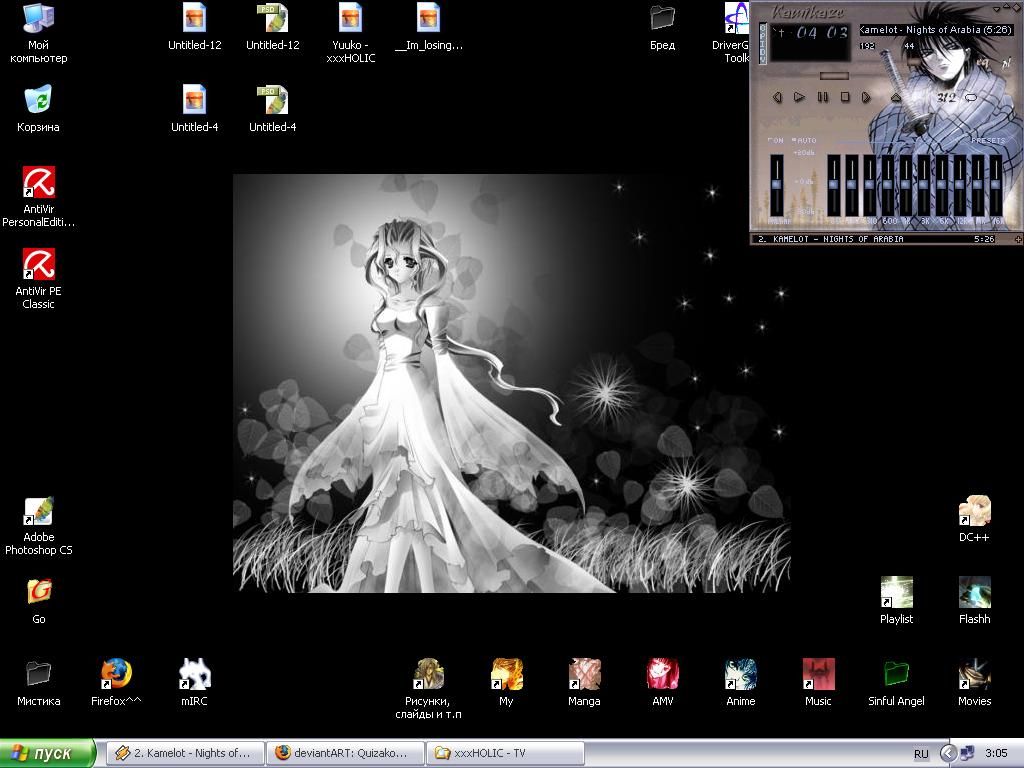Toggle repeat loop in Winamp player
The width and height of the screenshot is (1024, 768).
[x=970, y=97]
